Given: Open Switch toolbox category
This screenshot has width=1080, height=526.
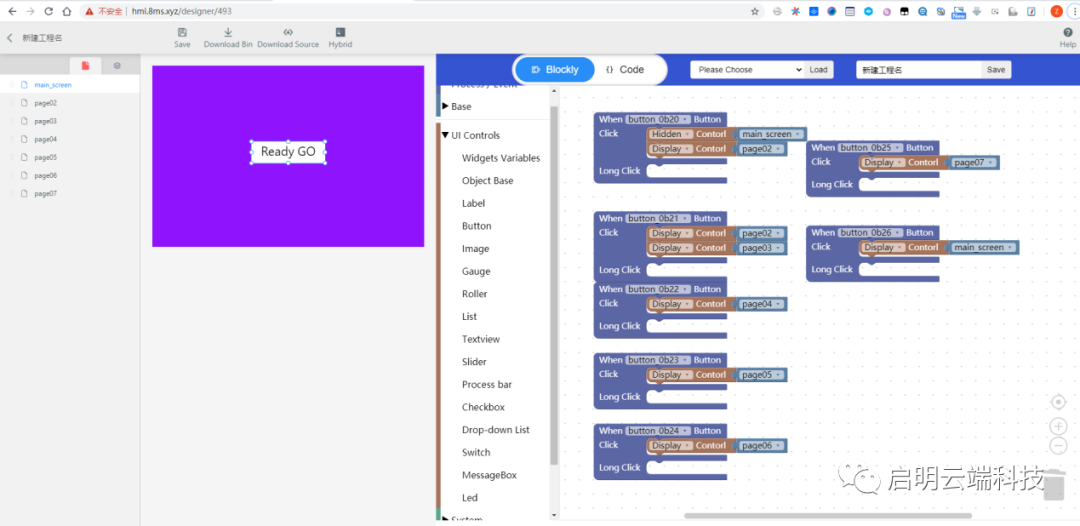Looking at the screenshot, I should click(476, 453).
